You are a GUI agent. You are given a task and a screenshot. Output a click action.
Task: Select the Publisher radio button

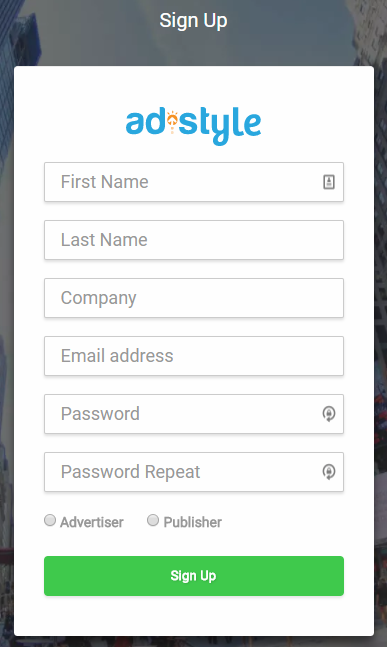pos(153,520)
